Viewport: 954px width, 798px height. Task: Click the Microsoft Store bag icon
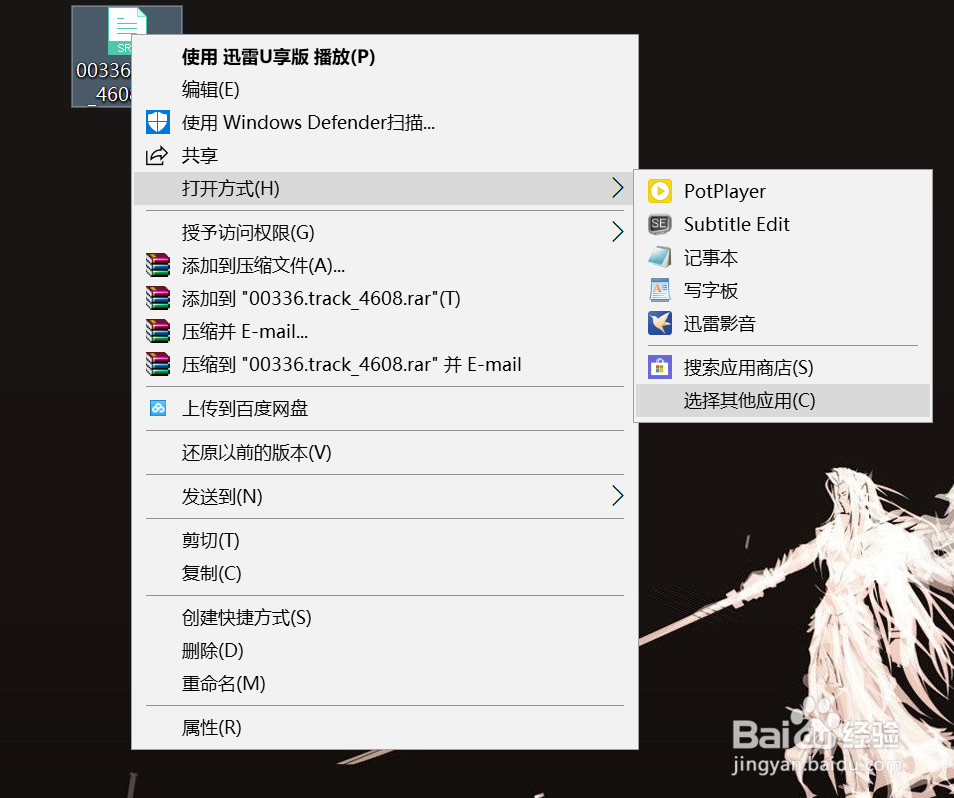click(x=660, y=367)
